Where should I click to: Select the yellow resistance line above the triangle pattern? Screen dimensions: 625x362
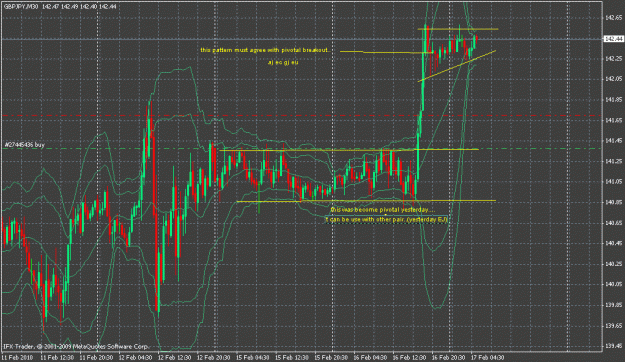(458, 29)
